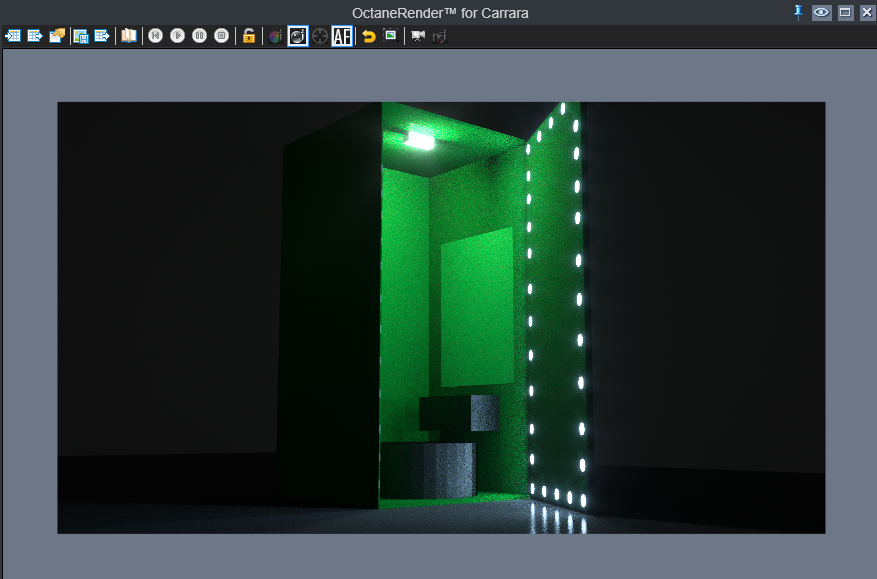Toggle the AF autofocus button
The width and height of the screenshot is (877, 579).
(x=342, y=36)
